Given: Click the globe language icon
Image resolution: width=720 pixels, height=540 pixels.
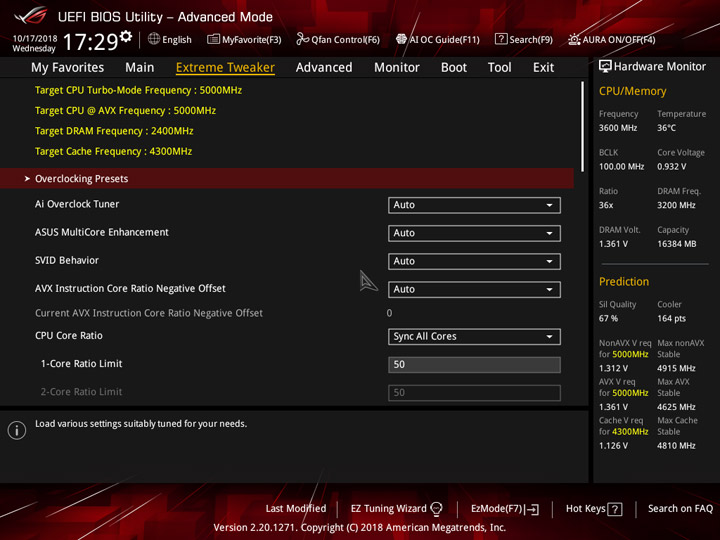Looking at the screenshot, I should pyautogui.click(x=154, y=39).
